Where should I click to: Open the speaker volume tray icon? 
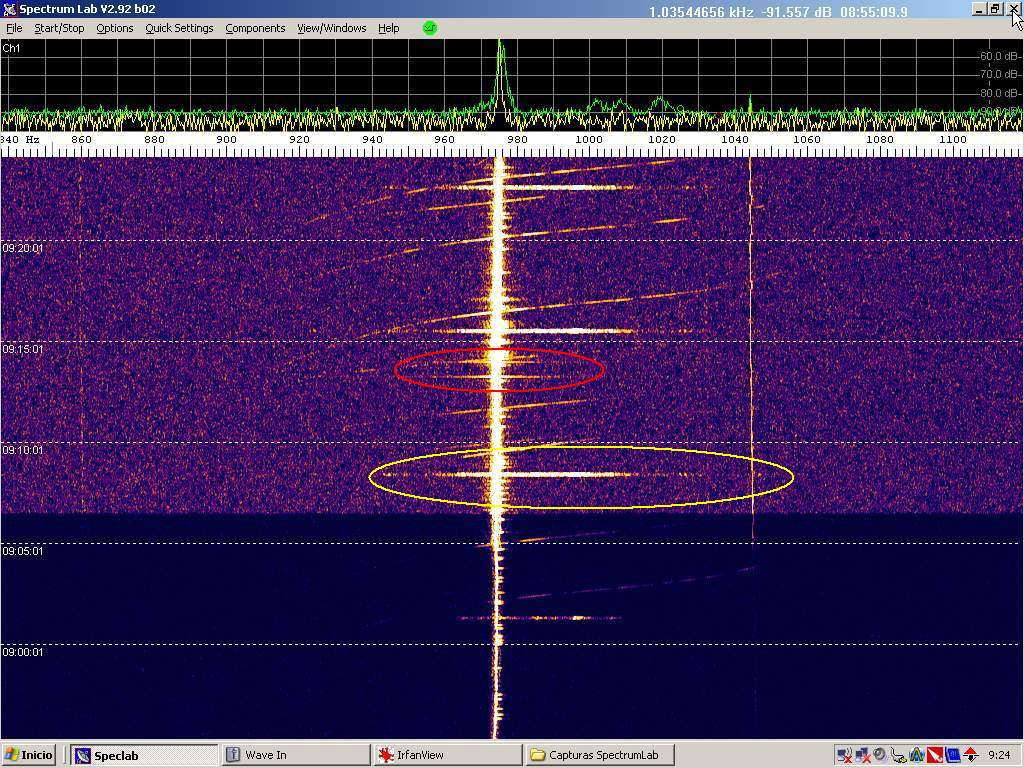tap(879, 755)
